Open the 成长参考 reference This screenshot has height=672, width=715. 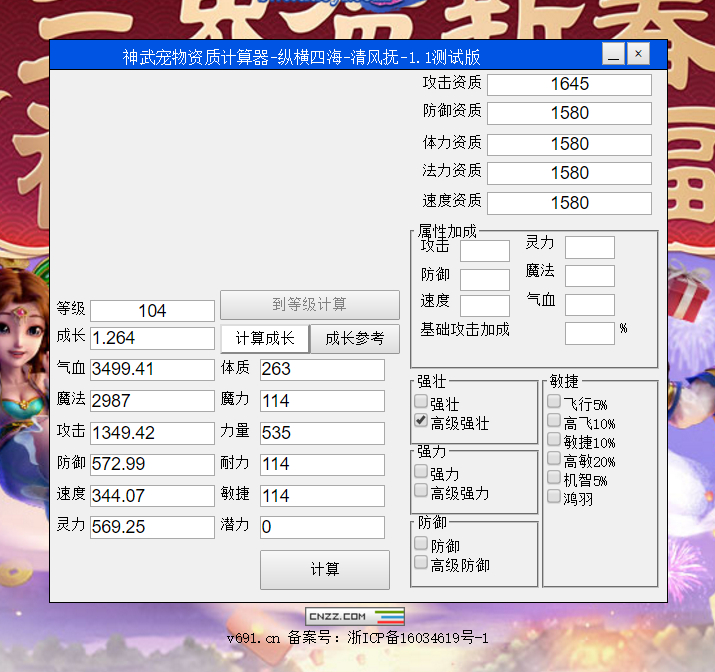click(355, 339)
